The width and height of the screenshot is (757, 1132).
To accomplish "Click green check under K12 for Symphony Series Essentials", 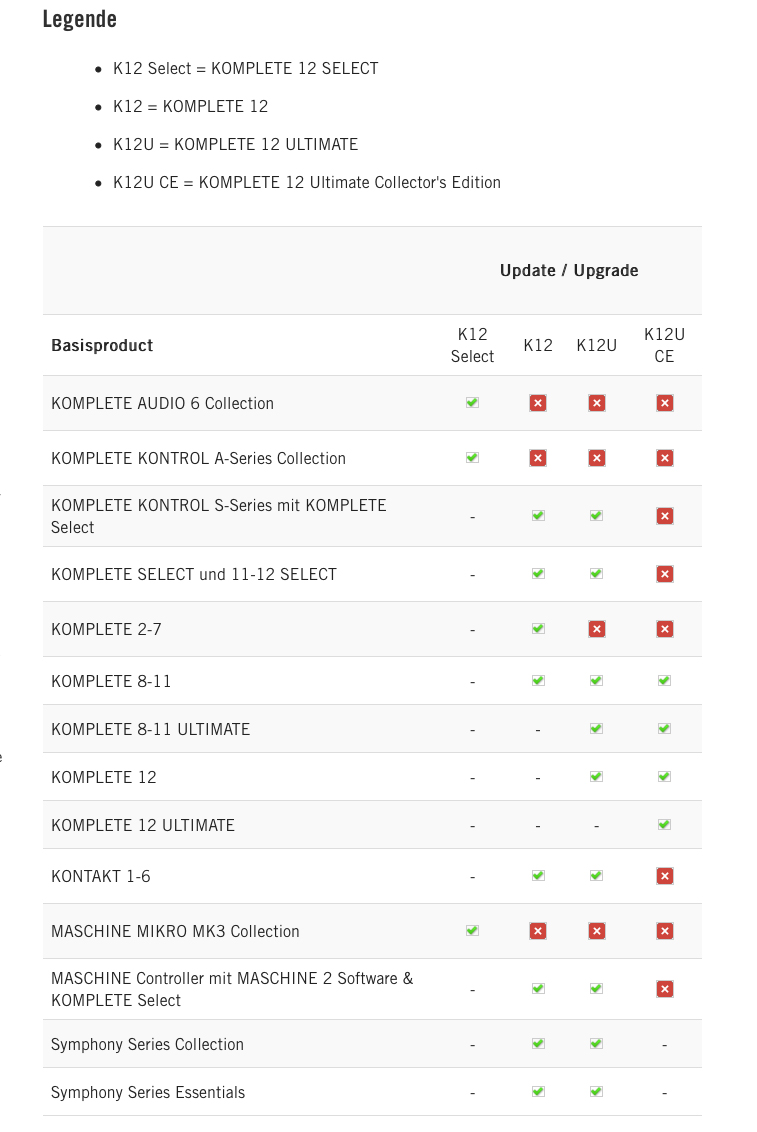I will click(x=538, y=1092).
